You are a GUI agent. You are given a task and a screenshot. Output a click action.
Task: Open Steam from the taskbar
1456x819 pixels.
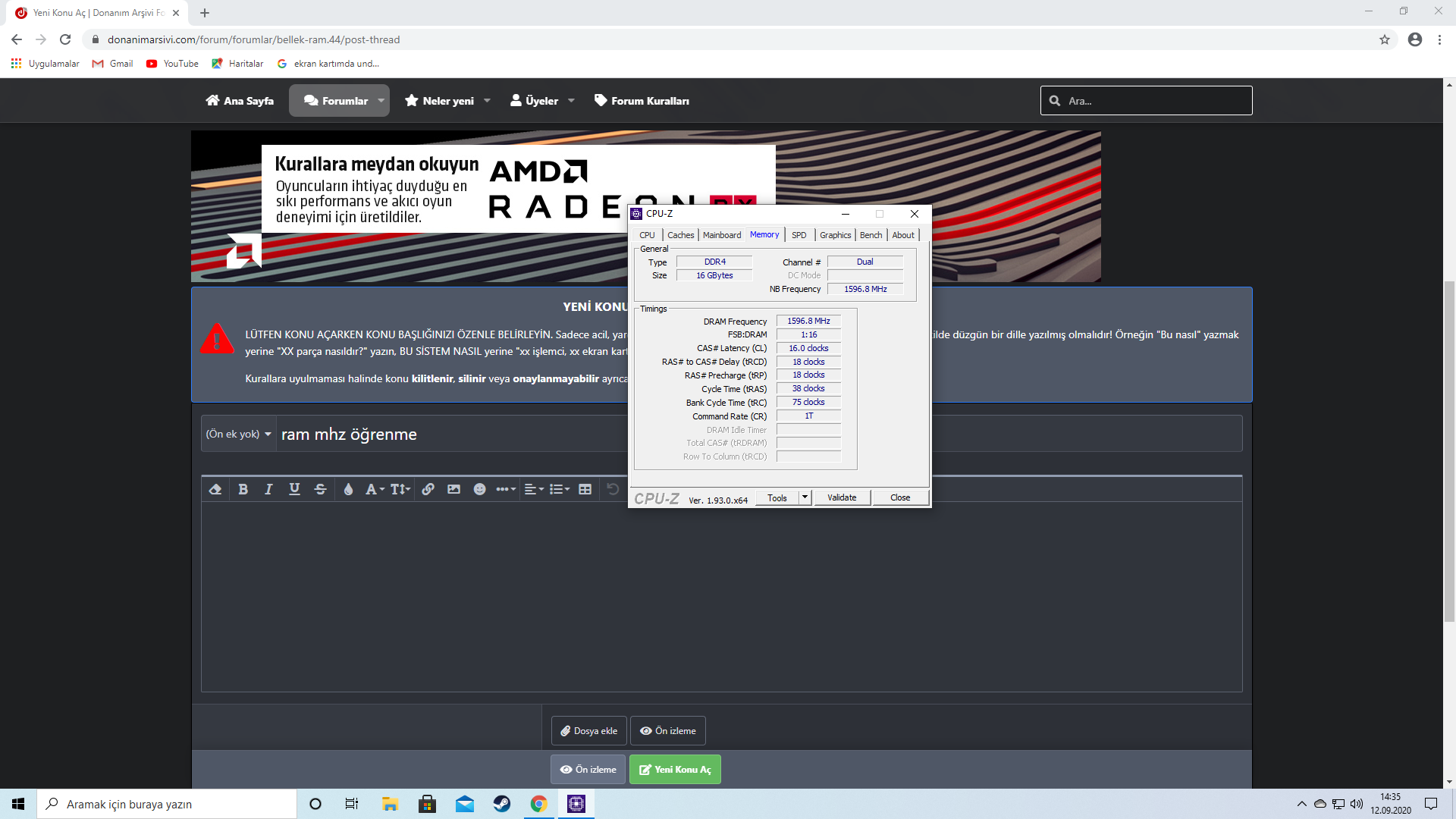[502, 804]
